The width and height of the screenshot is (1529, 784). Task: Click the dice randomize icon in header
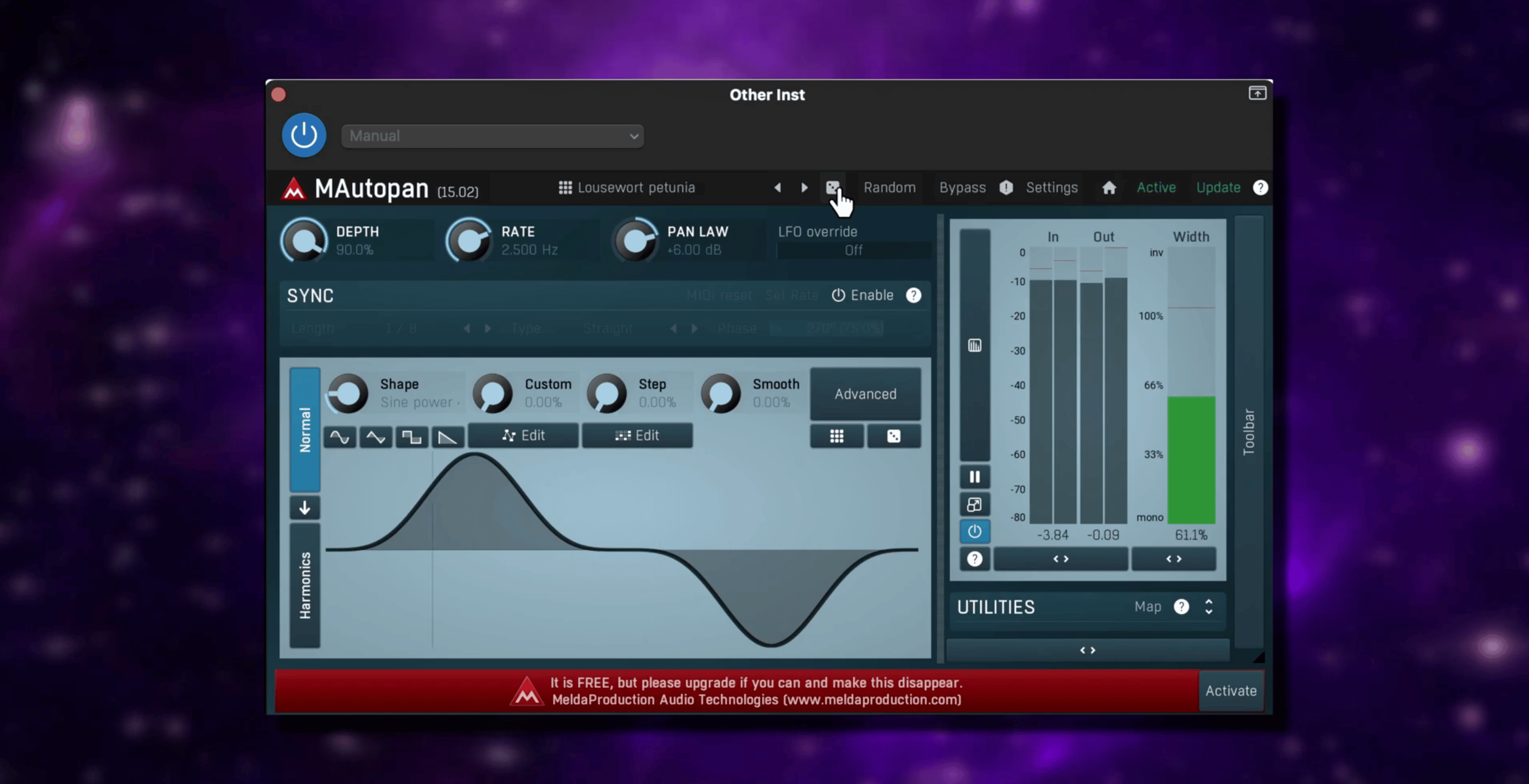tap(833, 187)
